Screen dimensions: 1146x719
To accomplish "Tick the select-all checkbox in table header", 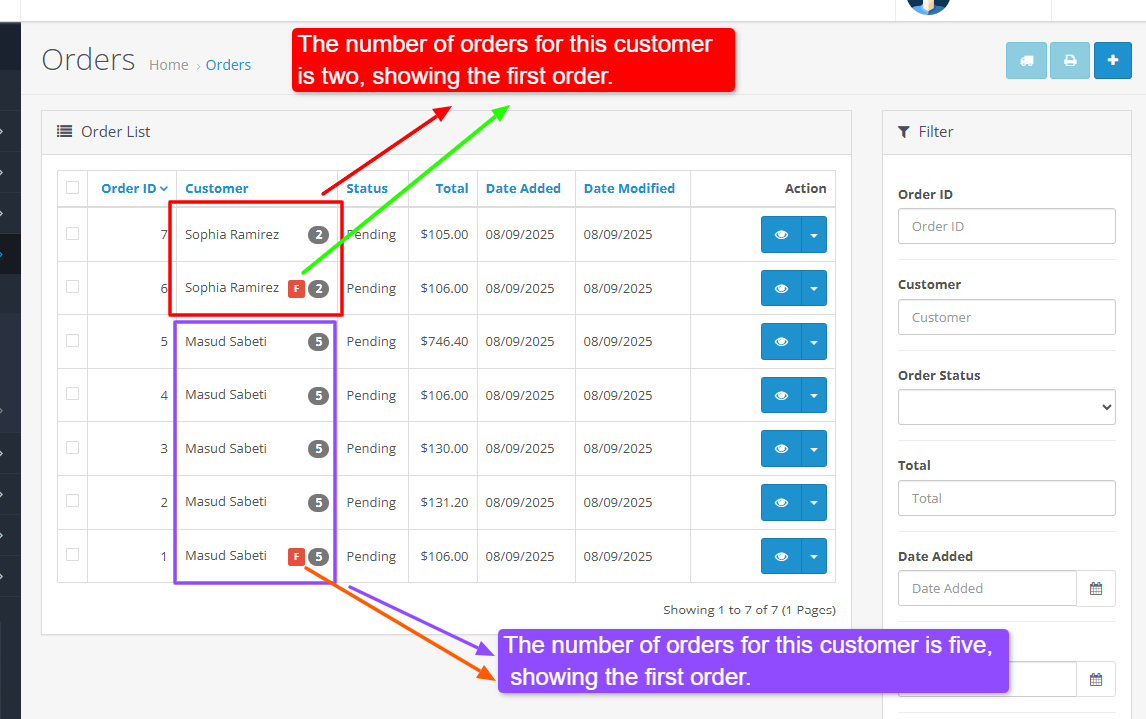I will [x=72, y=187].
